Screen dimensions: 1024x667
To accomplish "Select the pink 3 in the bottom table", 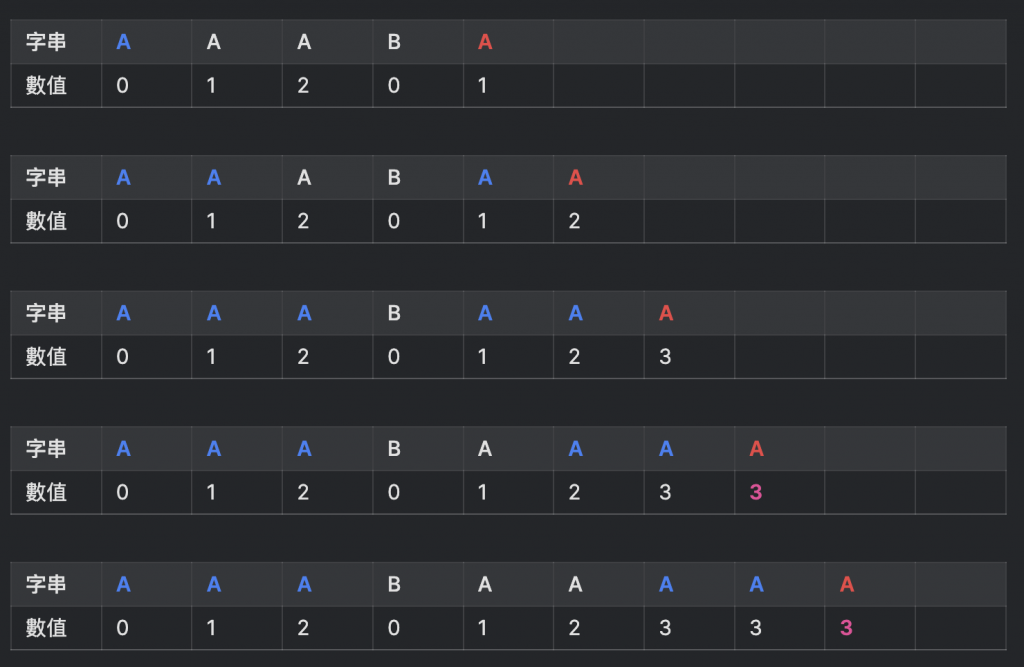I will pos(846,628).
